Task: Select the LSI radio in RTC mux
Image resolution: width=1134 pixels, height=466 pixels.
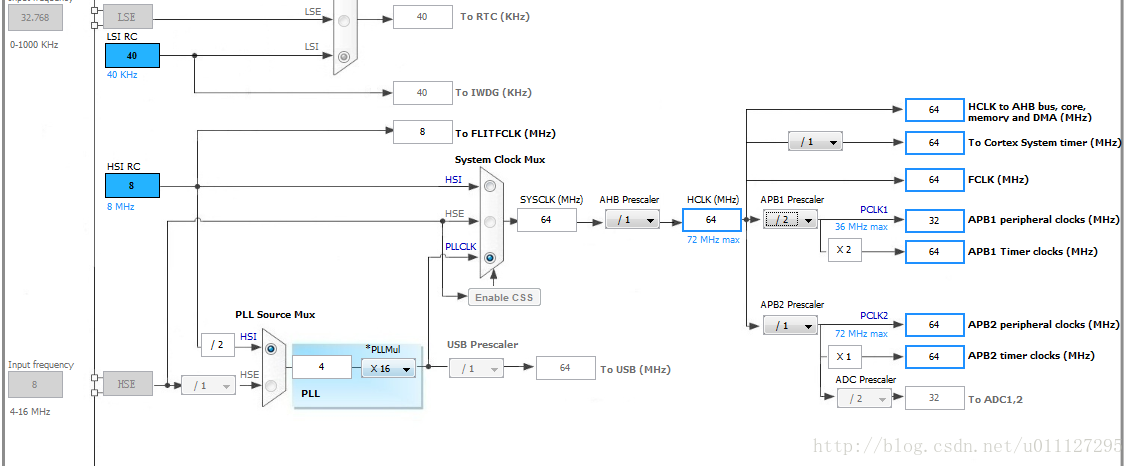Action: coord(344,56)
